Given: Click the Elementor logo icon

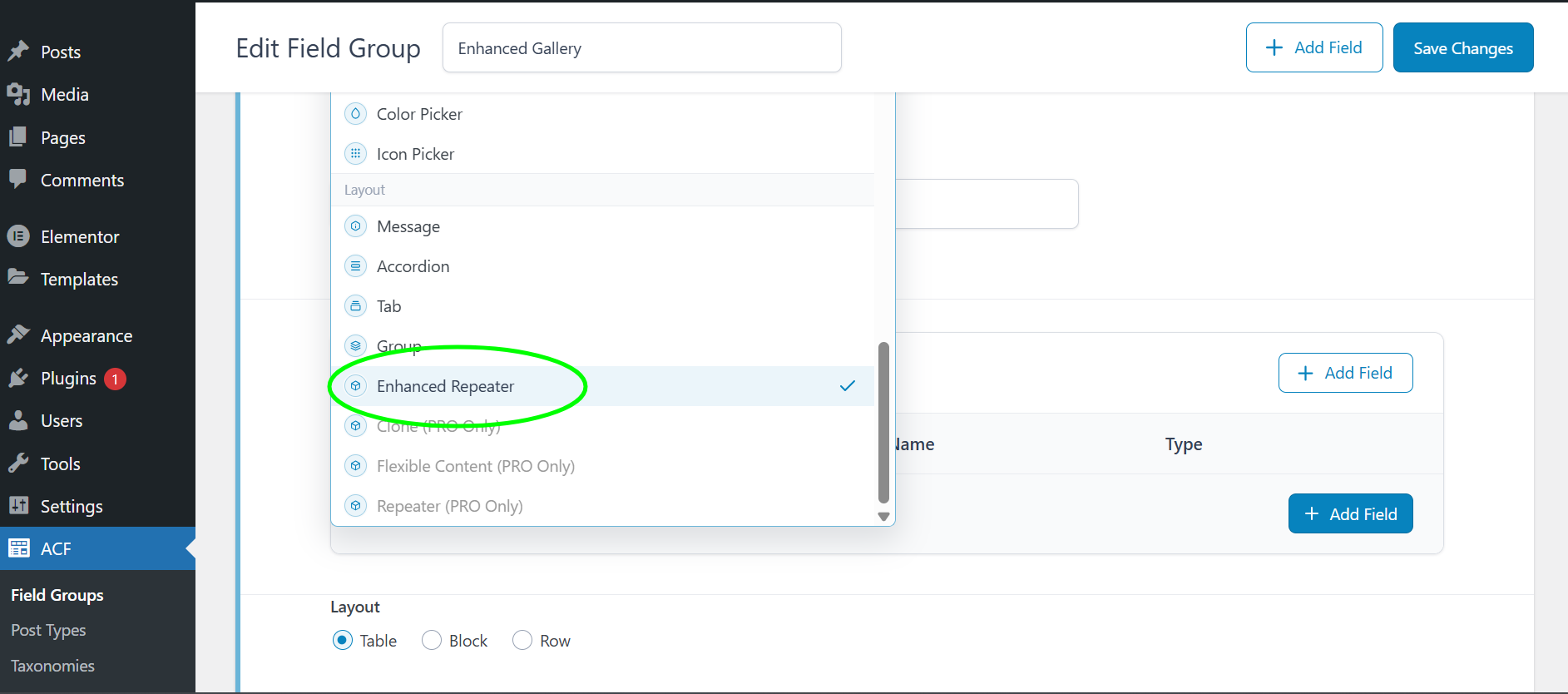Looking at the screenshot, I should coord(18,236).
